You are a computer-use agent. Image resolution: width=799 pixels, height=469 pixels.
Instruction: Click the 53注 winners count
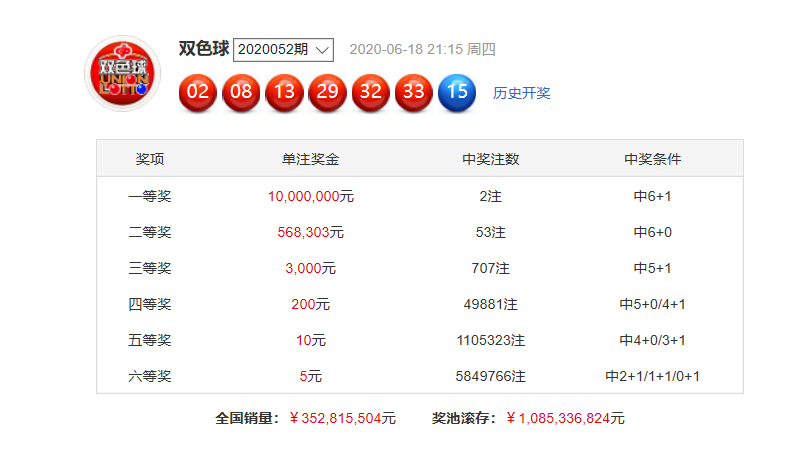[x=491, y=232]
